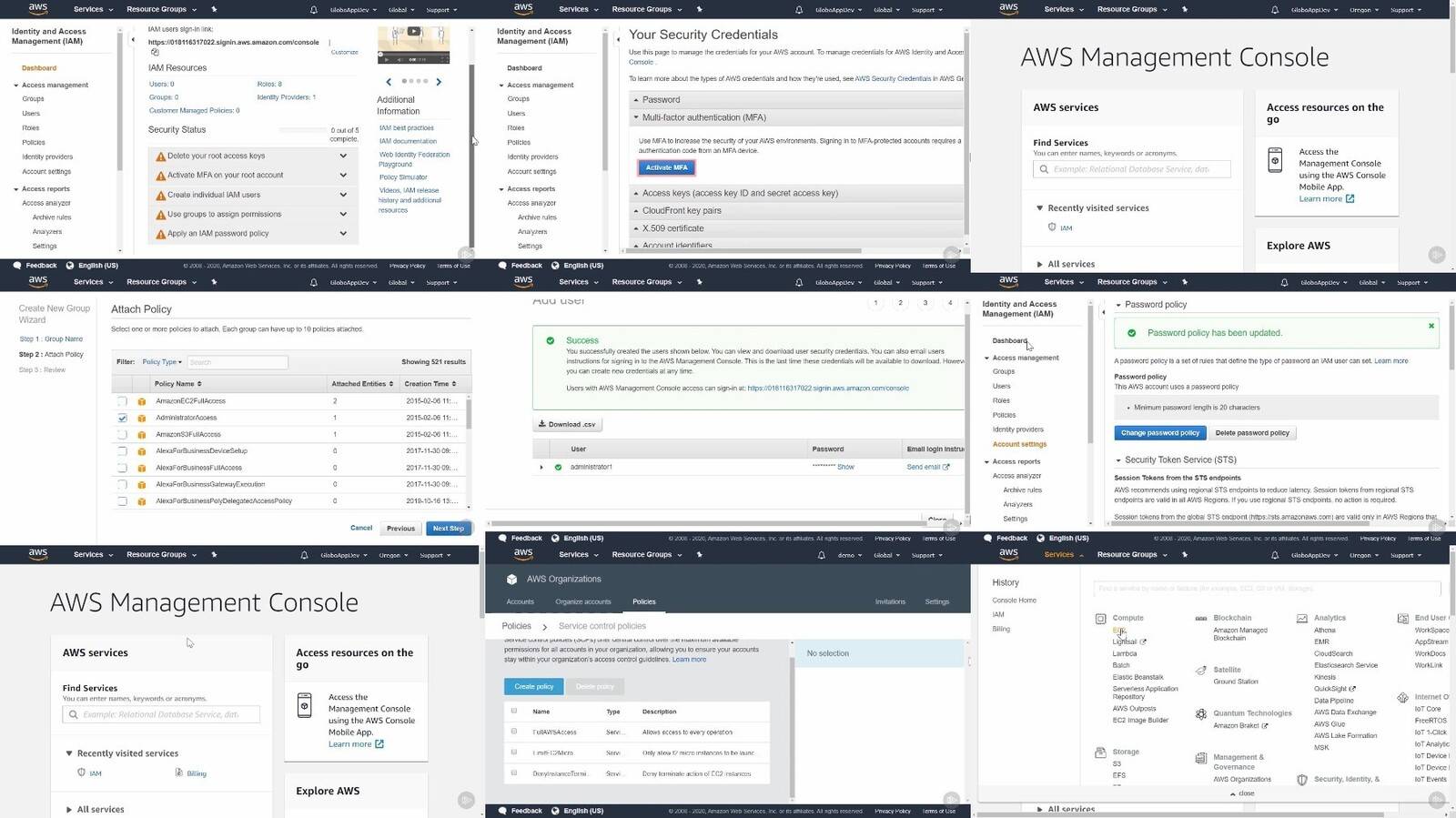
Task: Expand Use groups to assign permissions item
Action: click(343, 214)
